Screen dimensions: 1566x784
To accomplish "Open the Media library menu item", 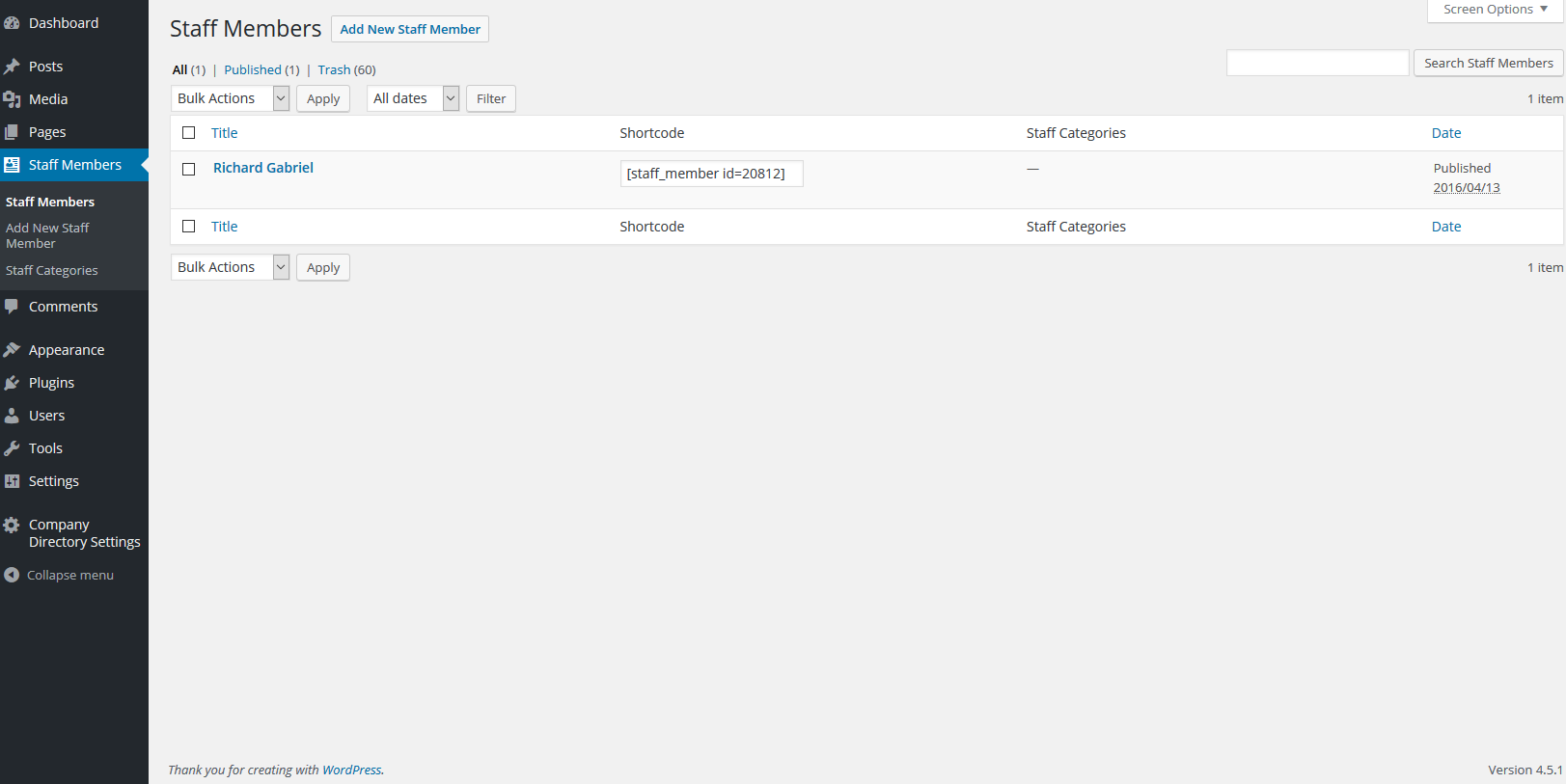I will [48, 99].
